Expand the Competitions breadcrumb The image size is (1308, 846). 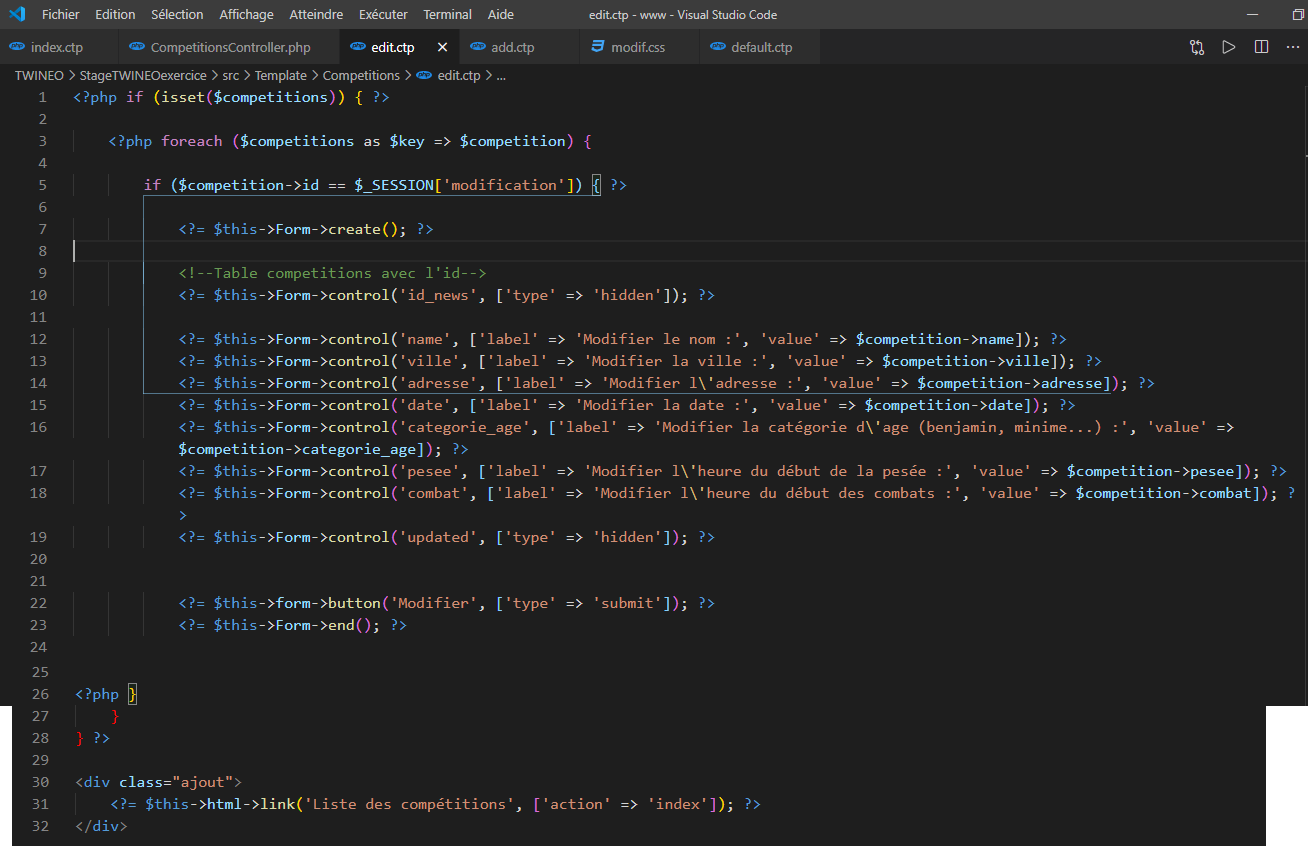click(361, 75)
